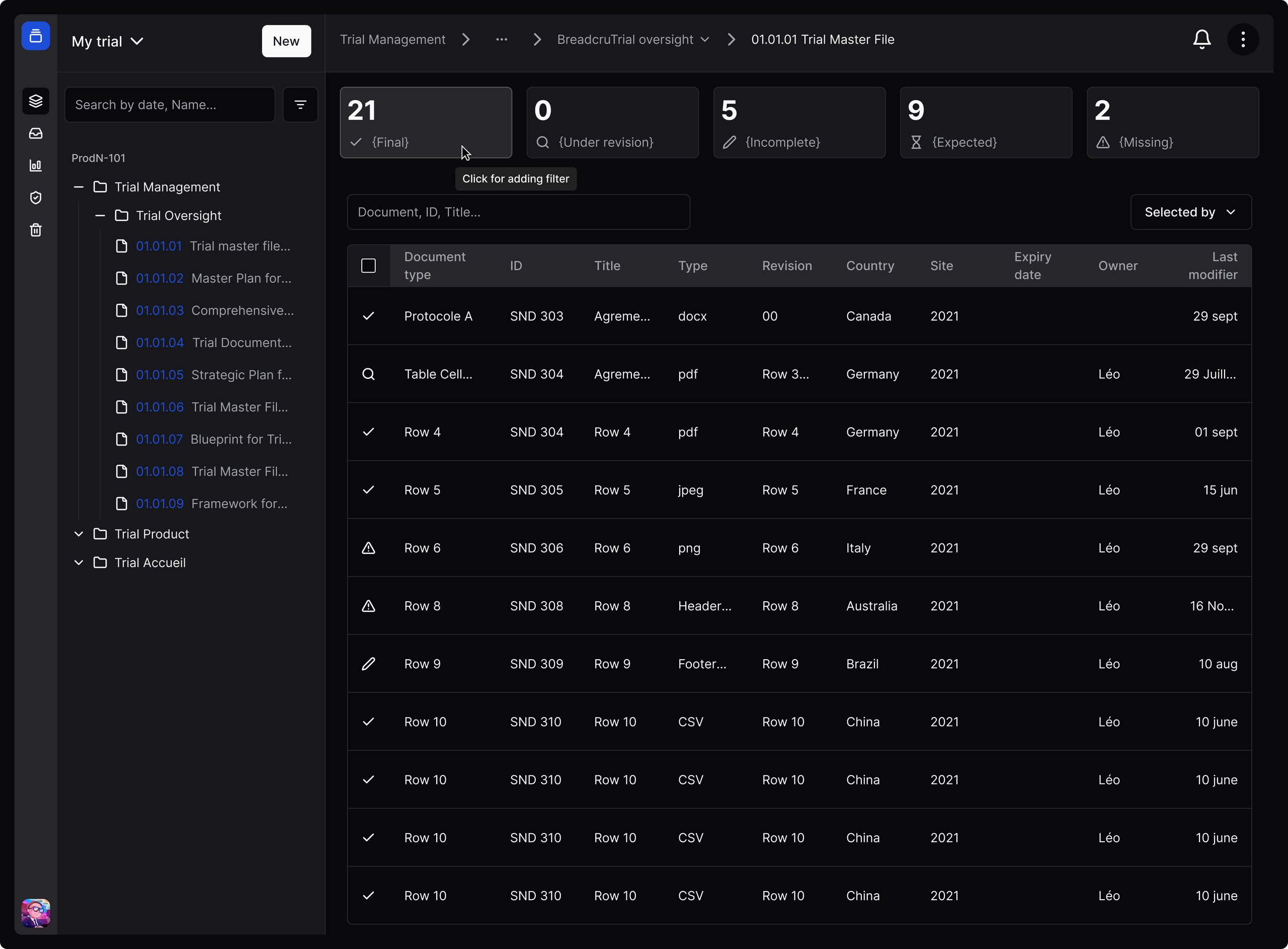Open the trash bin sidebar icon

click(x=36, y=230)
